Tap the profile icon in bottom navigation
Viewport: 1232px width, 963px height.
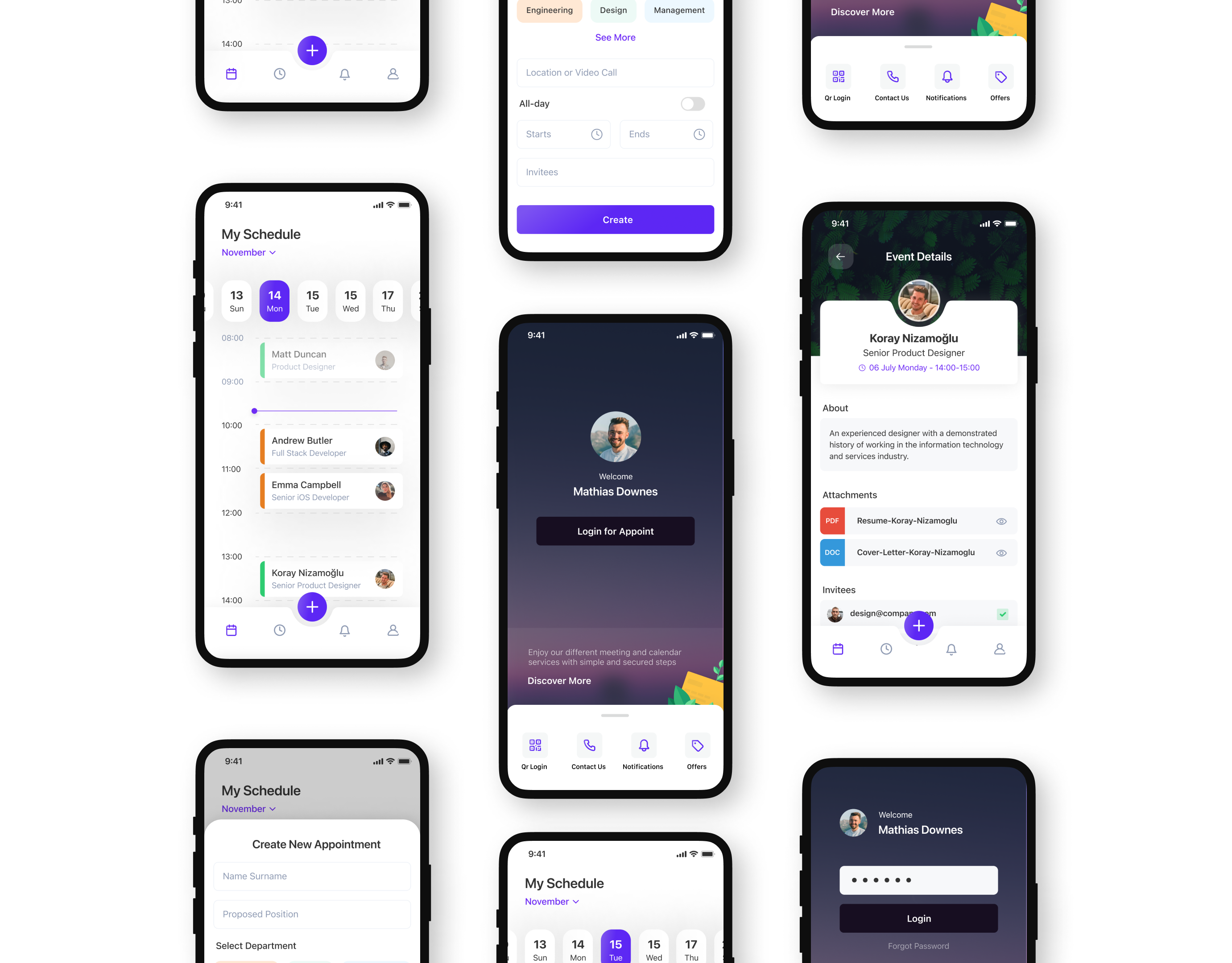(392, 631)
